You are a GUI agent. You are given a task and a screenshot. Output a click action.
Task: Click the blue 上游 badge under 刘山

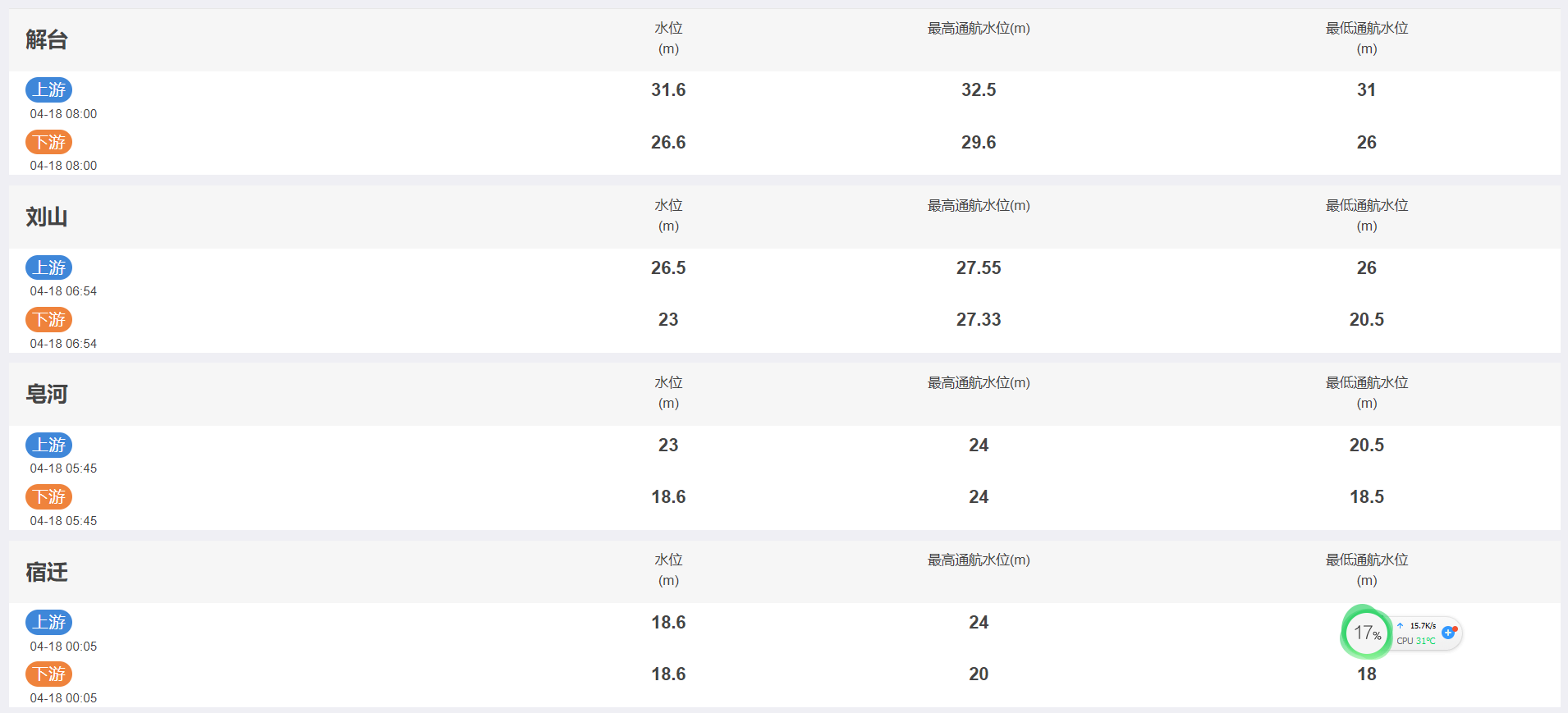click(49, 267)
